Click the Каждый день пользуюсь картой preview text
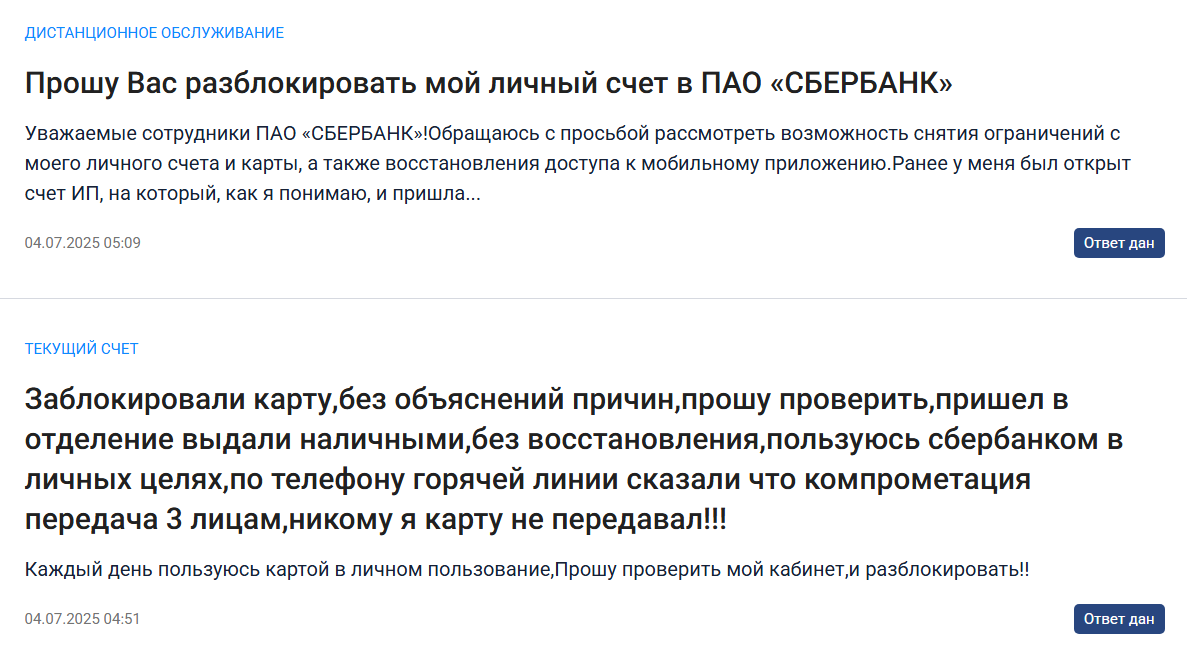This screenshot has width=1187, height=657. [527, 569]
